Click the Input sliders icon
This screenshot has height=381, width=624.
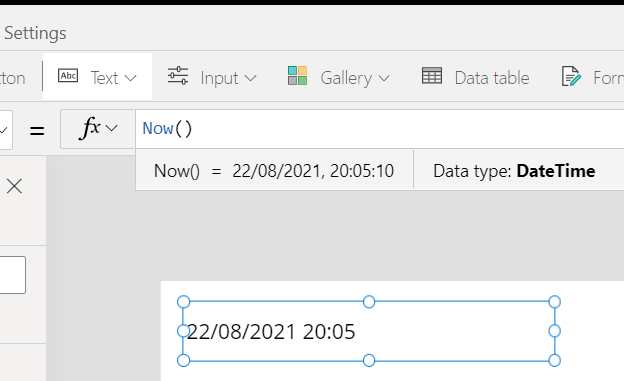click(178, 76)
